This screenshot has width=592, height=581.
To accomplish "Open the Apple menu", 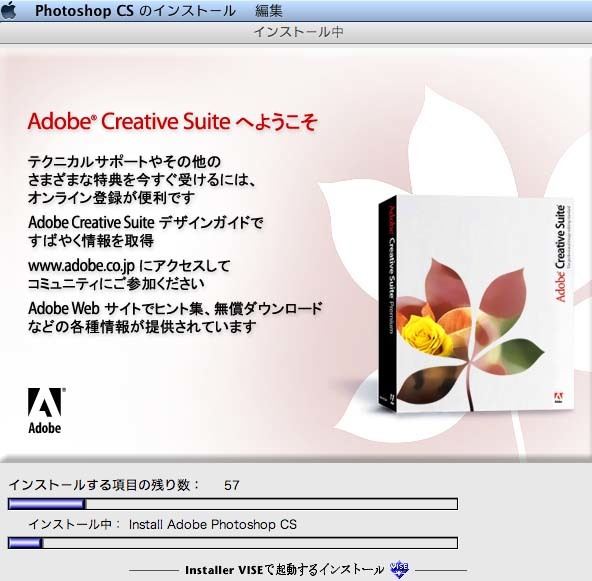I will click(9, 10).
